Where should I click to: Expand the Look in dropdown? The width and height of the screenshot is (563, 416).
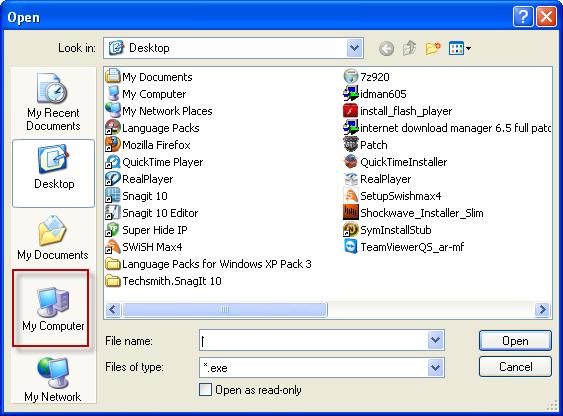tap(355, 48)
